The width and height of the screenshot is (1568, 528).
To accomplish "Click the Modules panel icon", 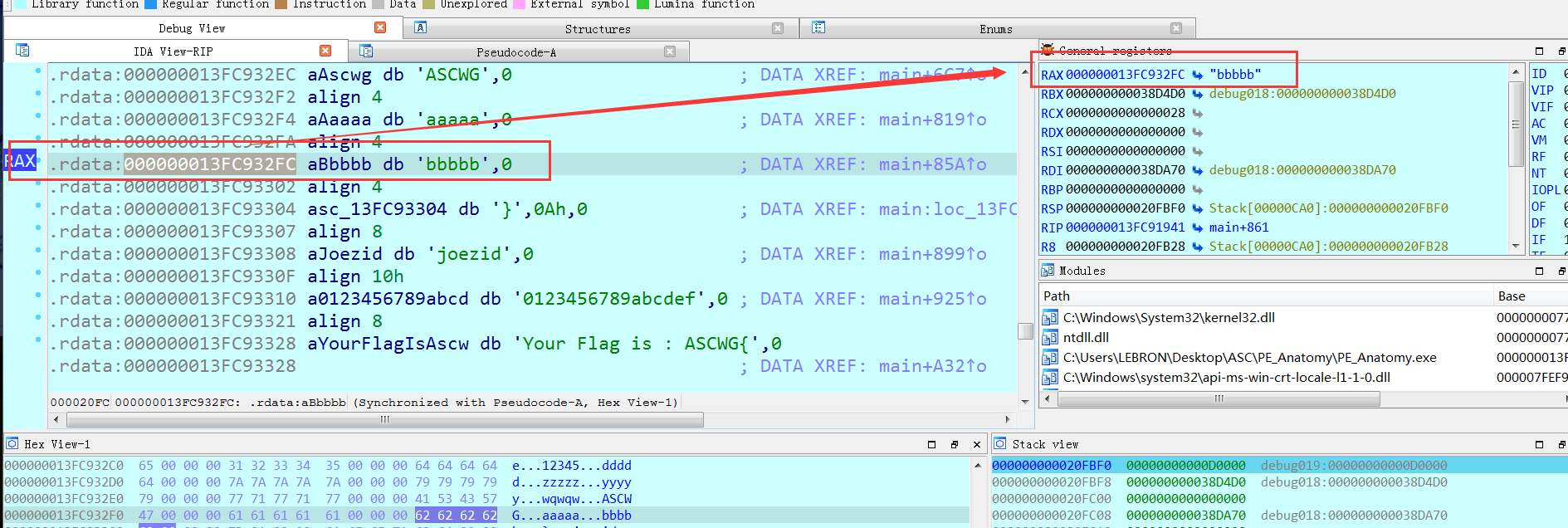I will pos(1048,271).
